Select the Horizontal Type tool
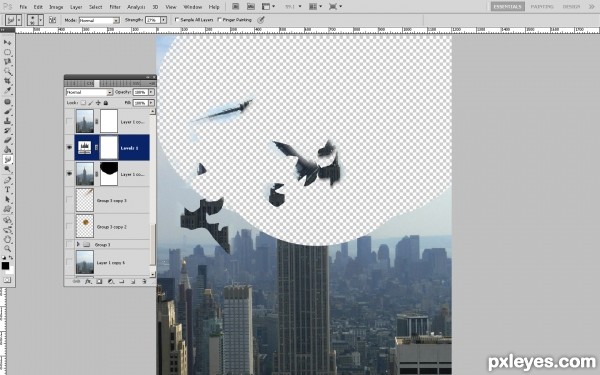Viewport: 600px width, 375px height. click(x=7, y=189)
